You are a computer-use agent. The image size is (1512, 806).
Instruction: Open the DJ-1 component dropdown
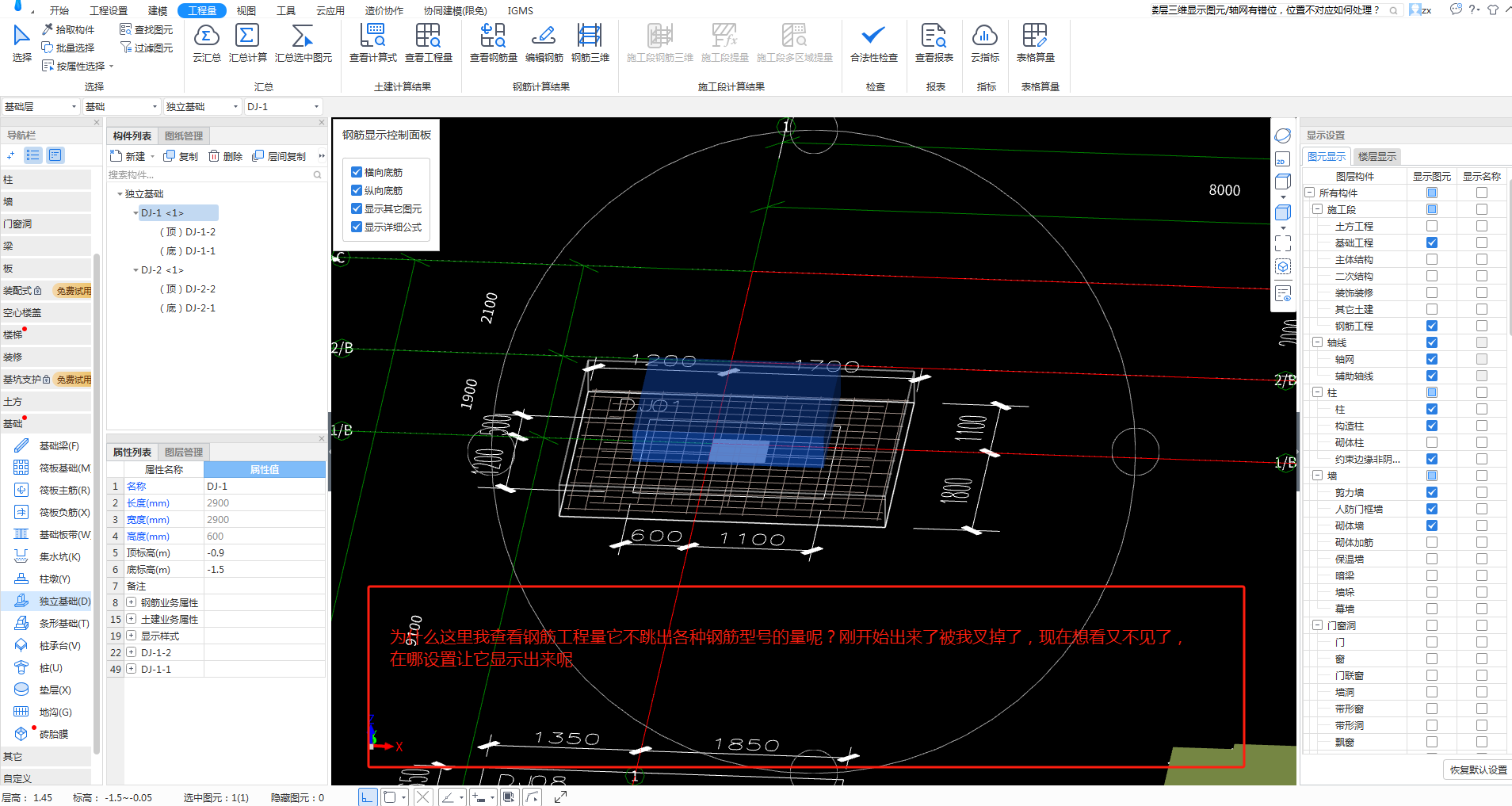coord(283,106)
